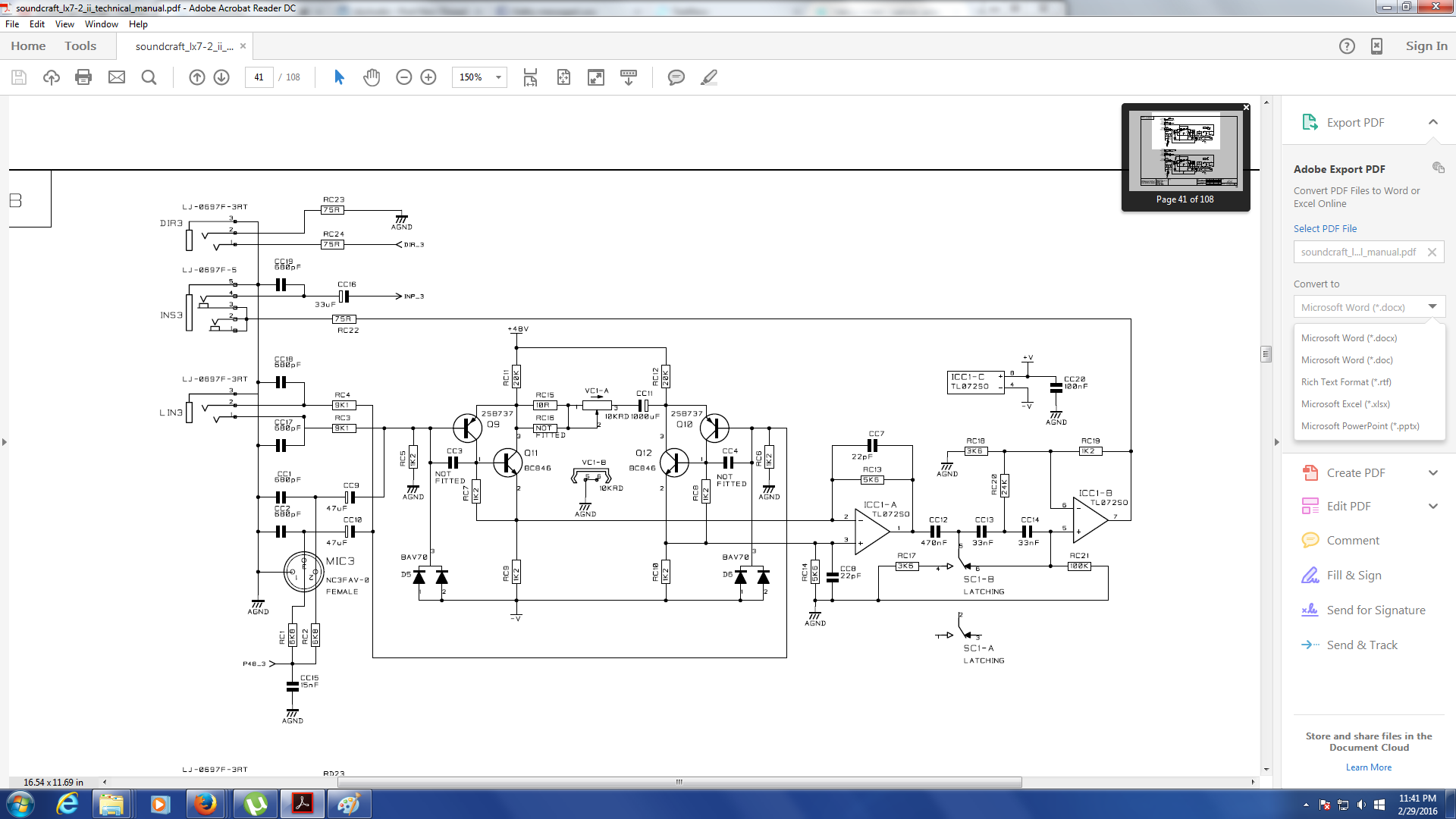Open the File menu
The width and height of the screenshot is (1456, 819).
click(12, 24)
